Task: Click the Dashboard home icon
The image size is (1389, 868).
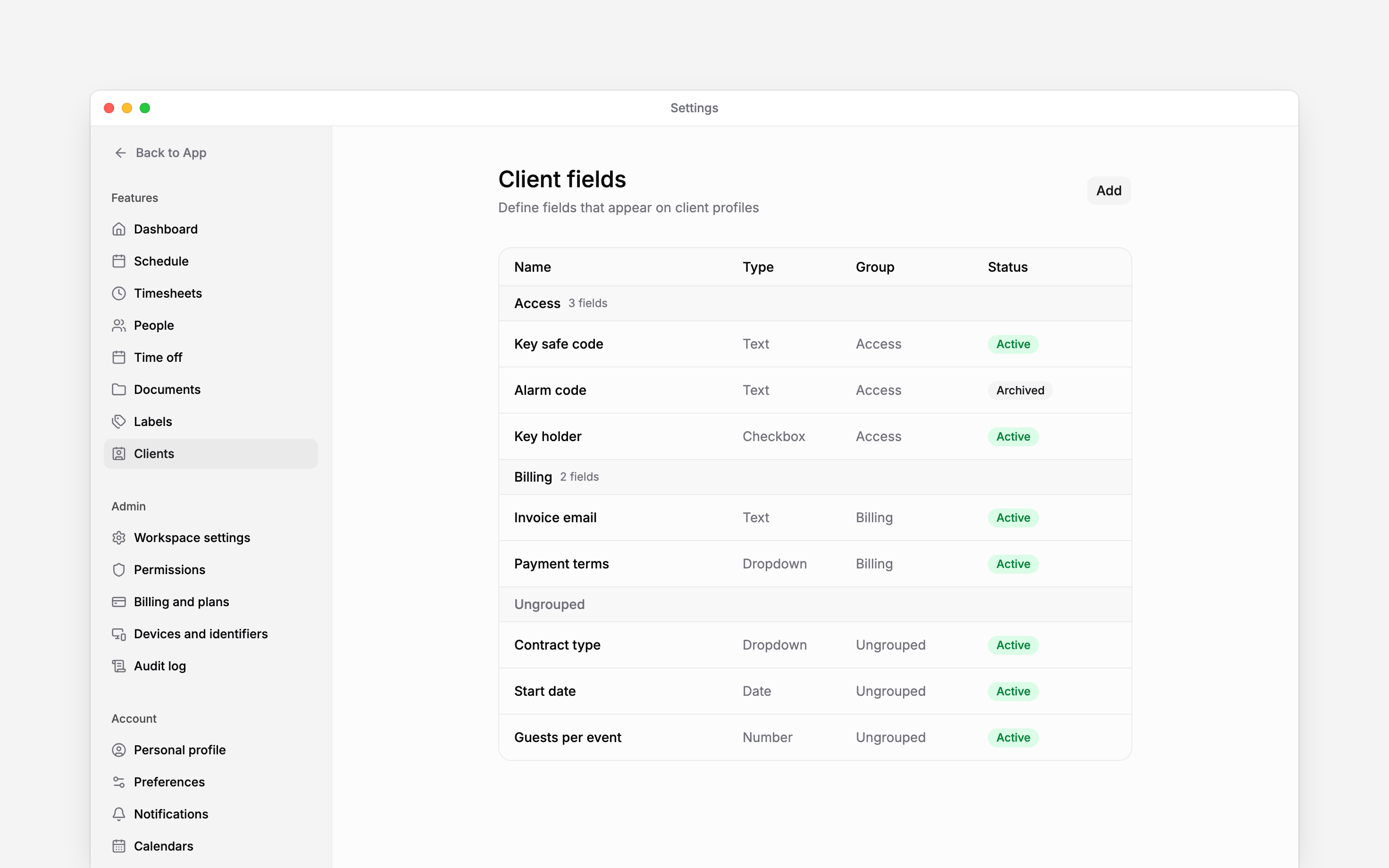Action: (x=119, y=229)
